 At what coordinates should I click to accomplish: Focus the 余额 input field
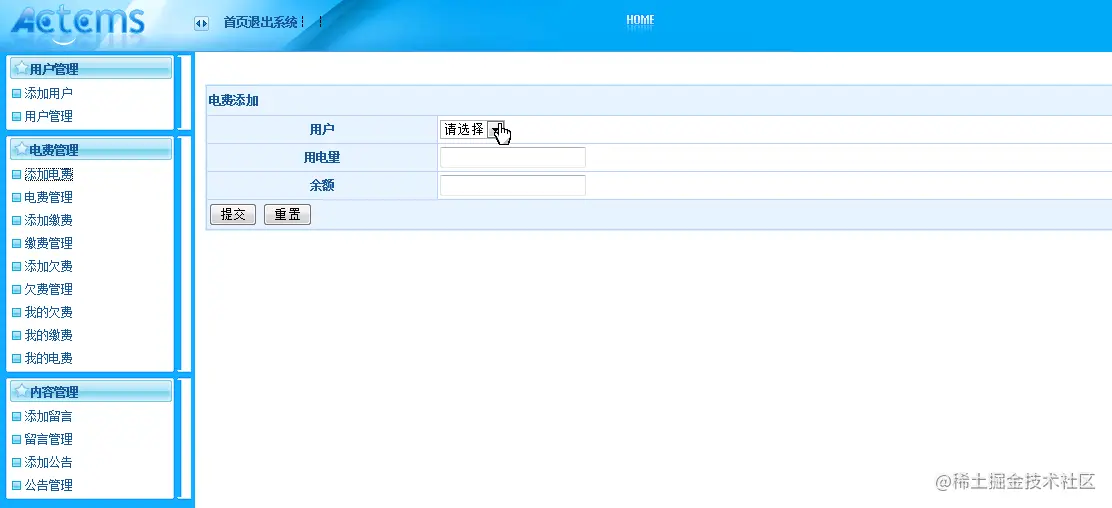click(x=513, y=185)
